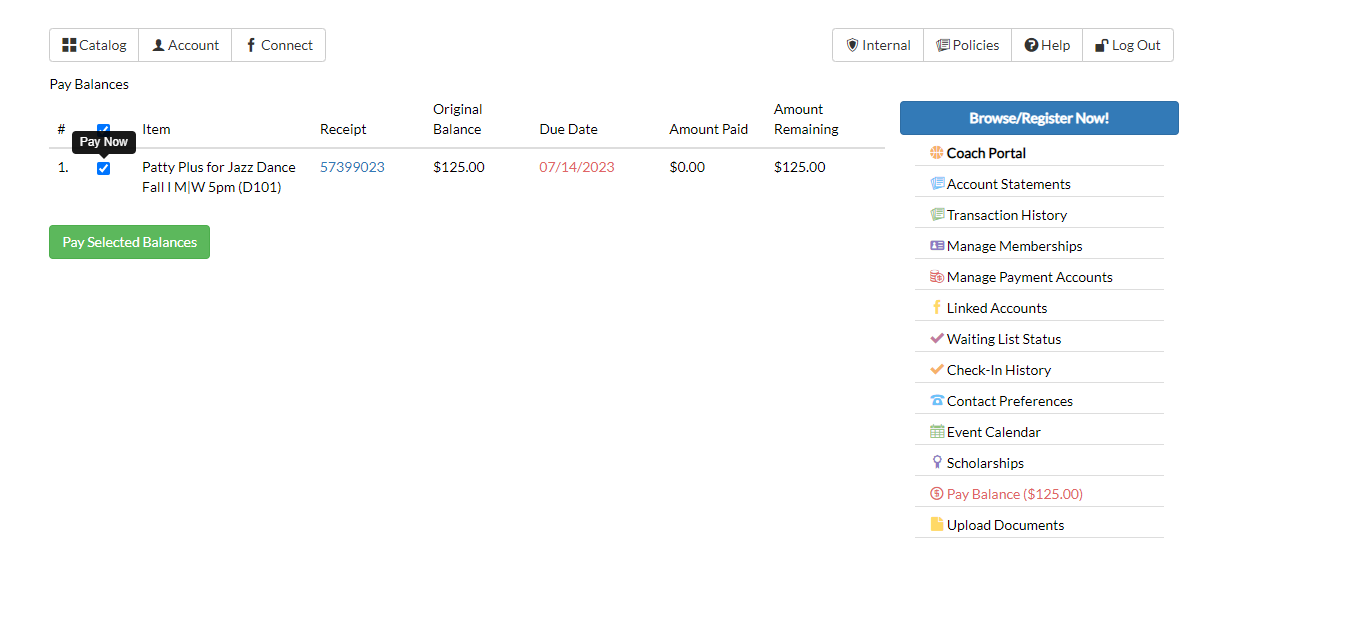Open the Event Calendar grid icon

click(936, 431)
